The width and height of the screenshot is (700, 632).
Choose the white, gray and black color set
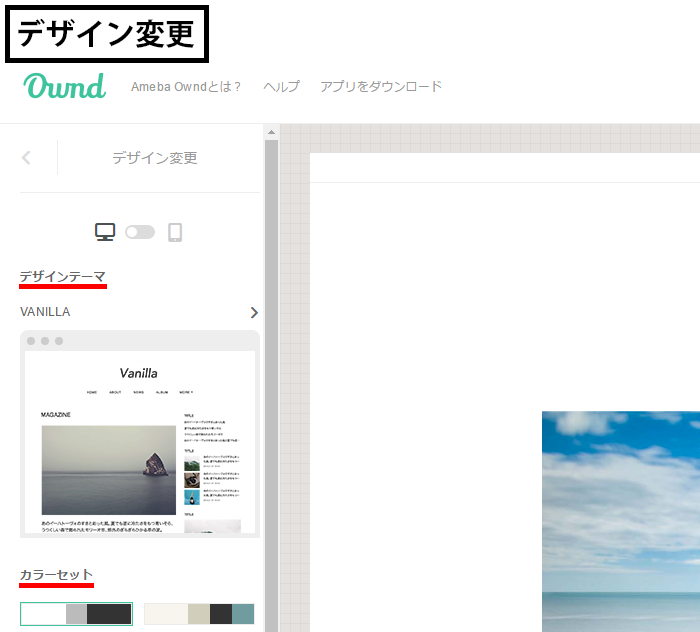click(x=76, y=614)
